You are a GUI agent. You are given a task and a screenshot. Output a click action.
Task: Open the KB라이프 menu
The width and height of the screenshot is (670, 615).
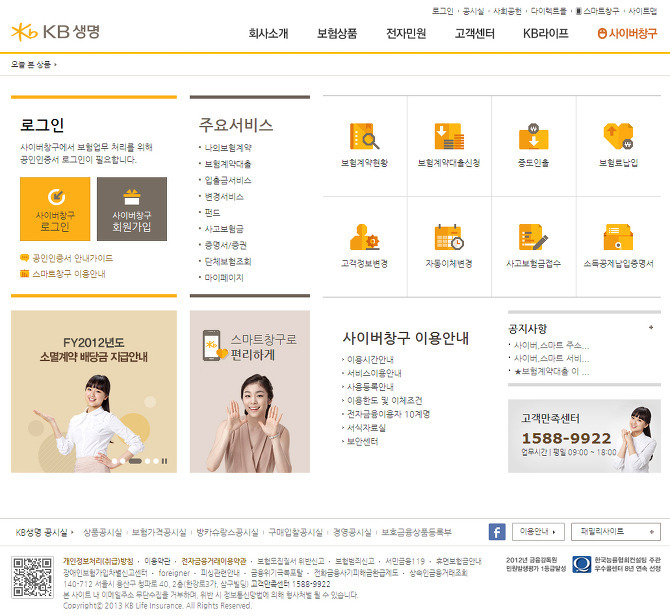pyautogui.click(x=546, y=33)
